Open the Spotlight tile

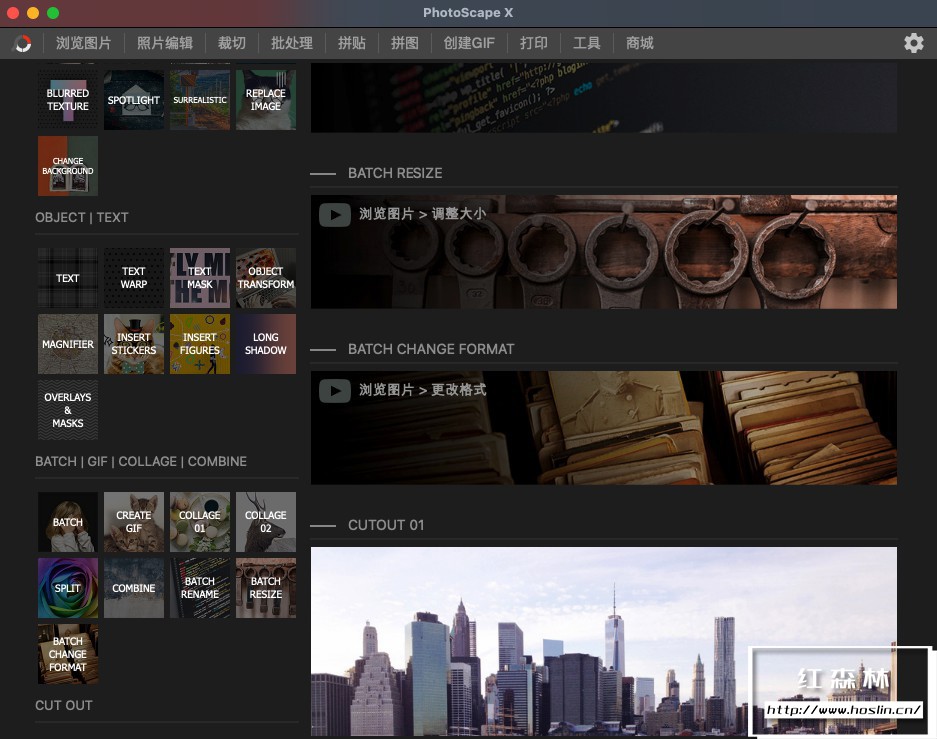click(x=134, y=100)
